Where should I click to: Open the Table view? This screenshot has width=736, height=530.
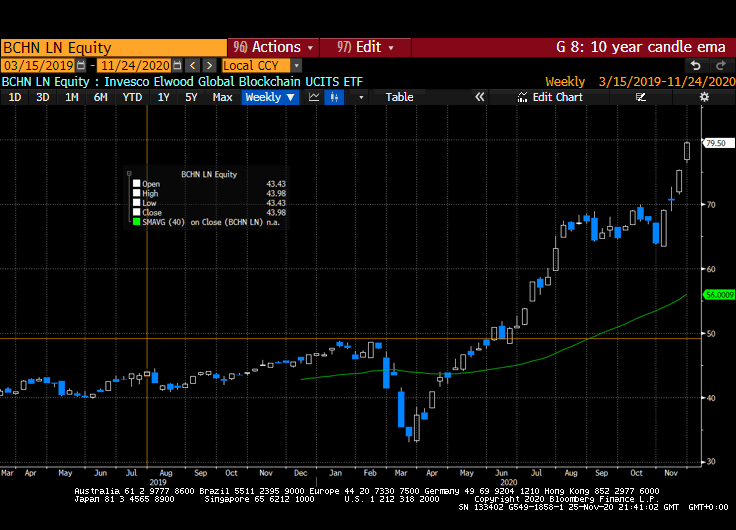pyautogui.click(x=399, y=97)
